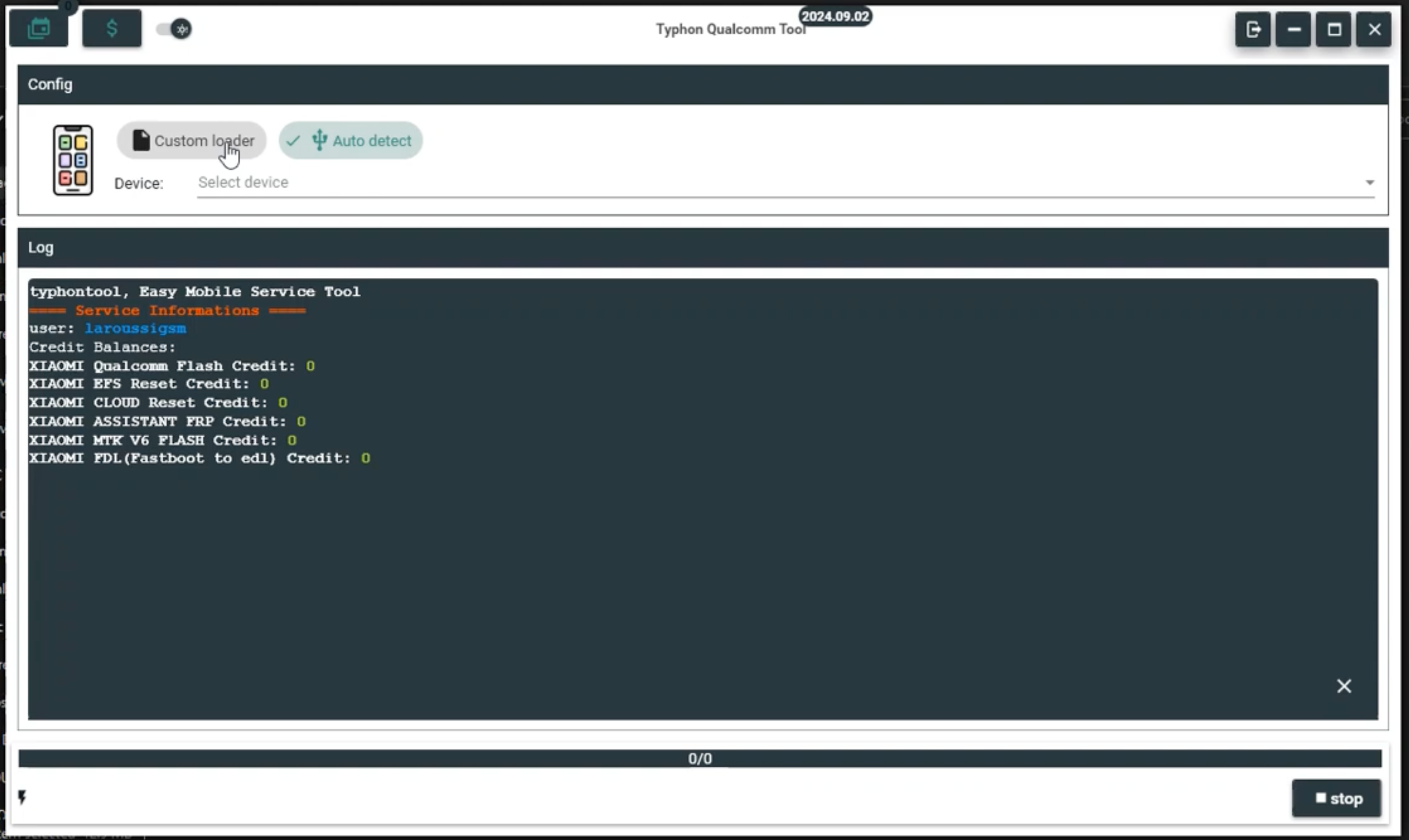Click the XIAOMI ASSISTANT FRP Credit line

tap(167, 421)
